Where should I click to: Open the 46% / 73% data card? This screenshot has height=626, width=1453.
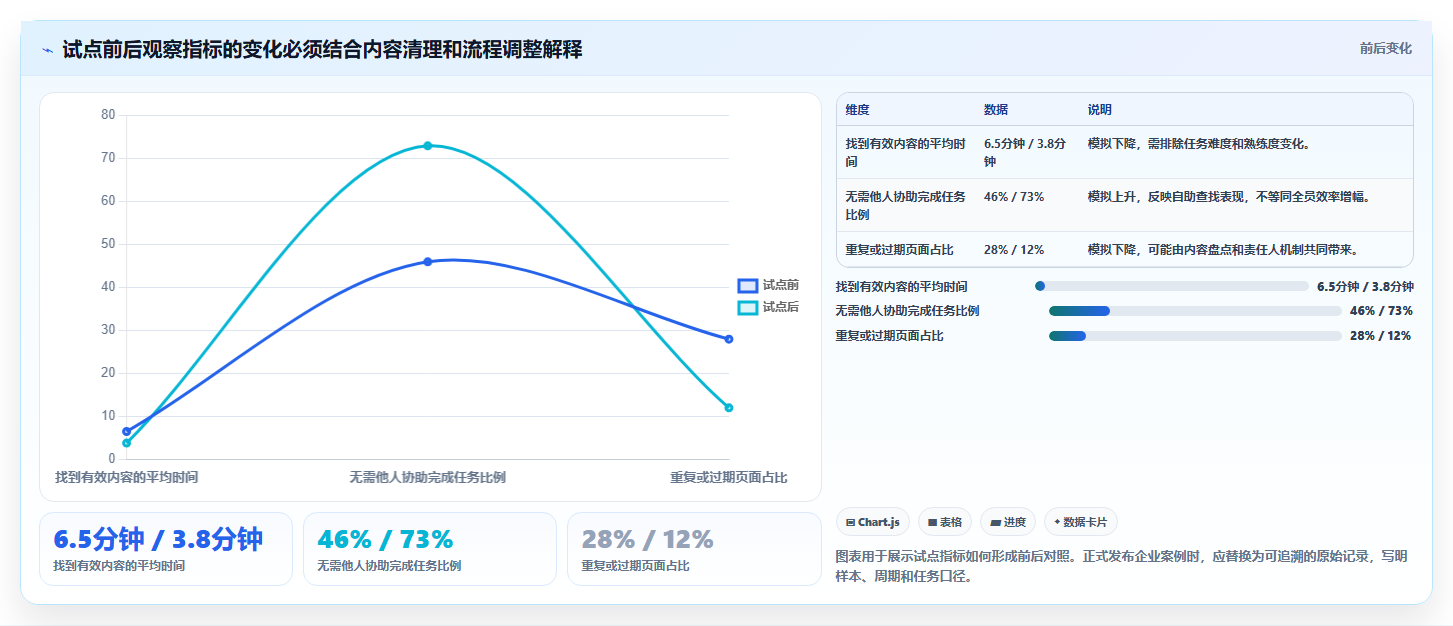430,549
